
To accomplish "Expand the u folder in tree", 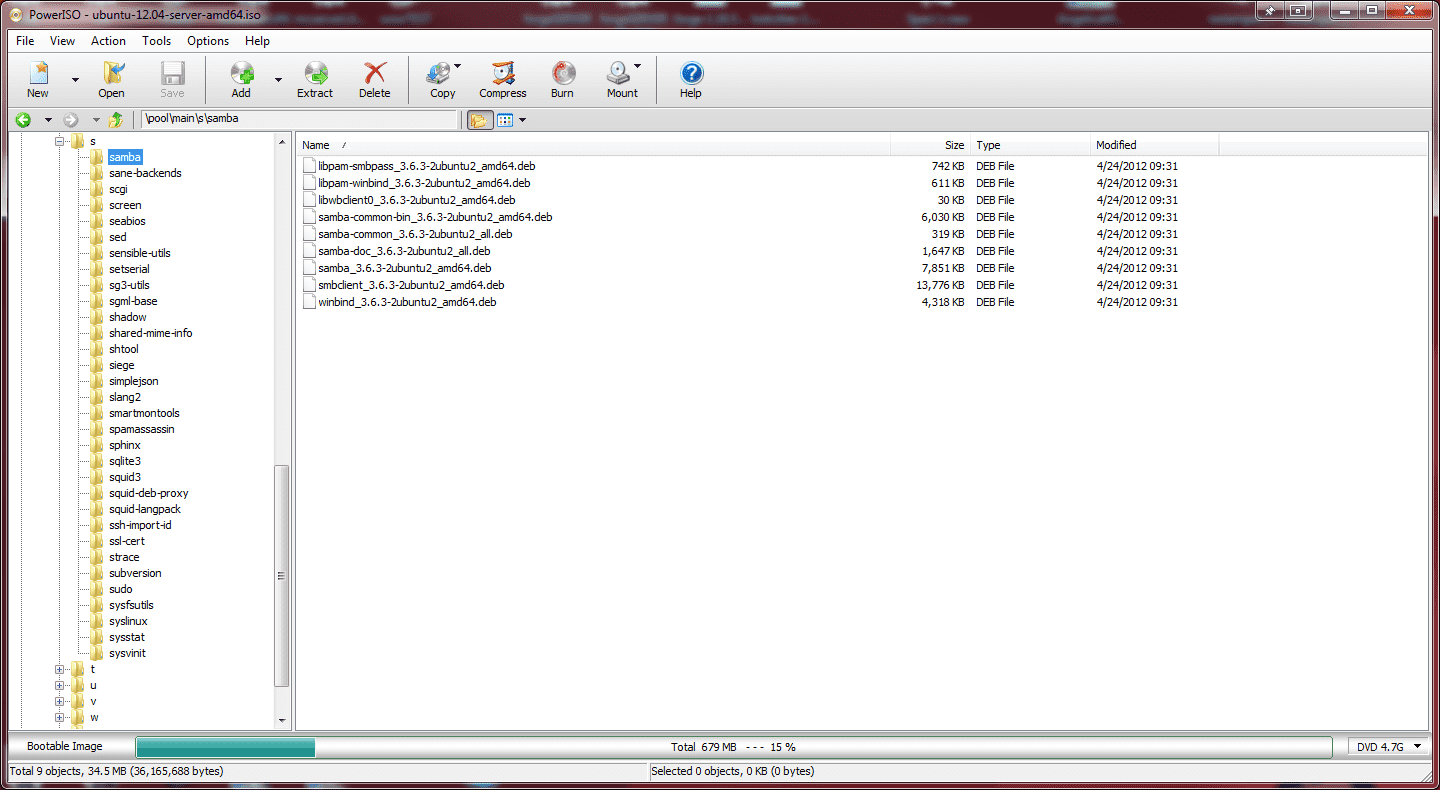I will coord(60,685).
